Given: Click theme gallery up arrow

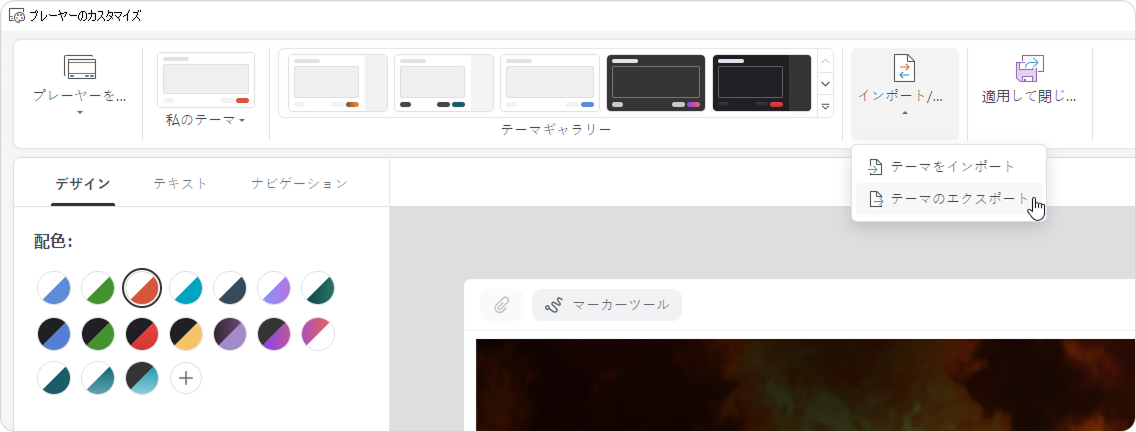Looking at the screenshot, I should 825,60.
